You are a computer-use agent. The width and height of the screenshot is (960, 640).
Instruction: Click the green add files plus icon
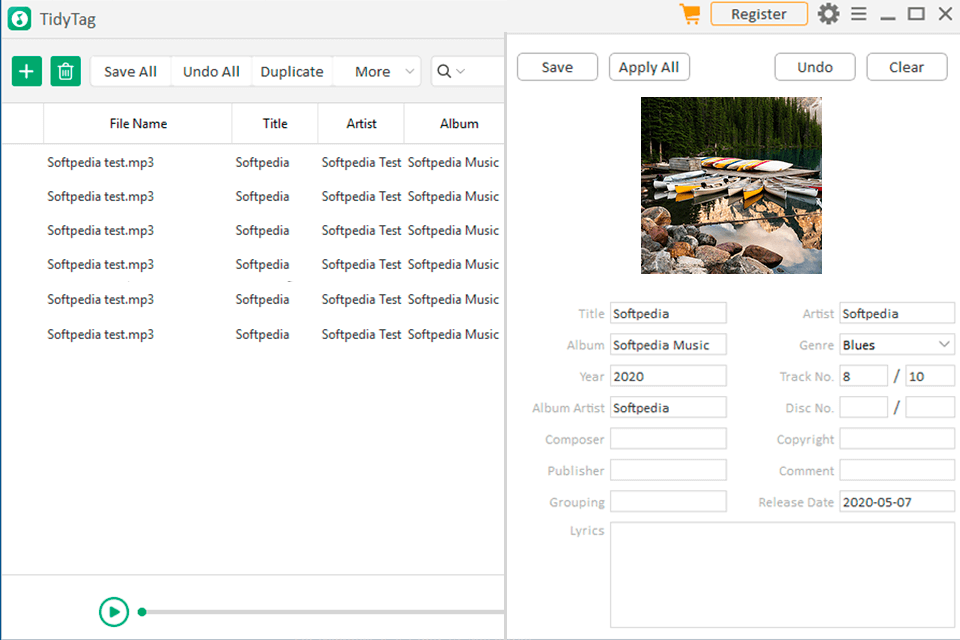[27, 71]
